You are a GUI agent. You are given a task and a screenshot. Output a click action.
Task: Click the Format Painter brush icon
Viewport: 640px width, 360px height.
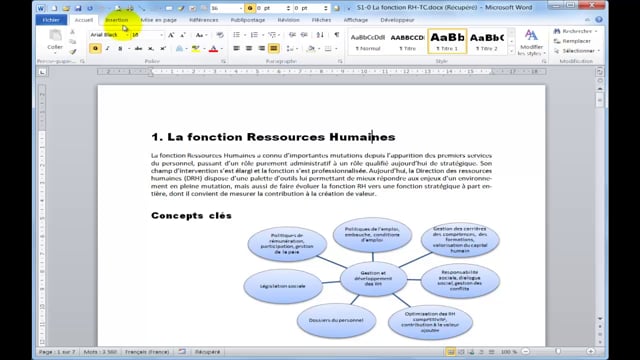point(73,52)
